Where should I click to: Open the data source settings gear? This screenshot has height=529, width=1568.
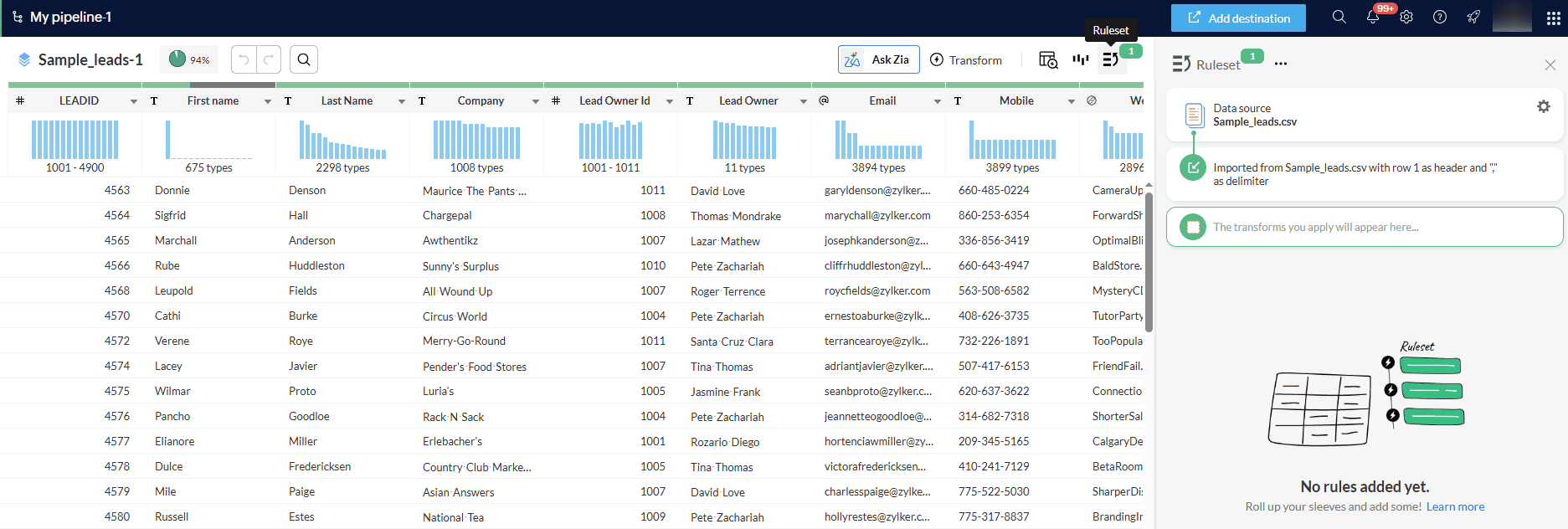tap(1543, 106)
